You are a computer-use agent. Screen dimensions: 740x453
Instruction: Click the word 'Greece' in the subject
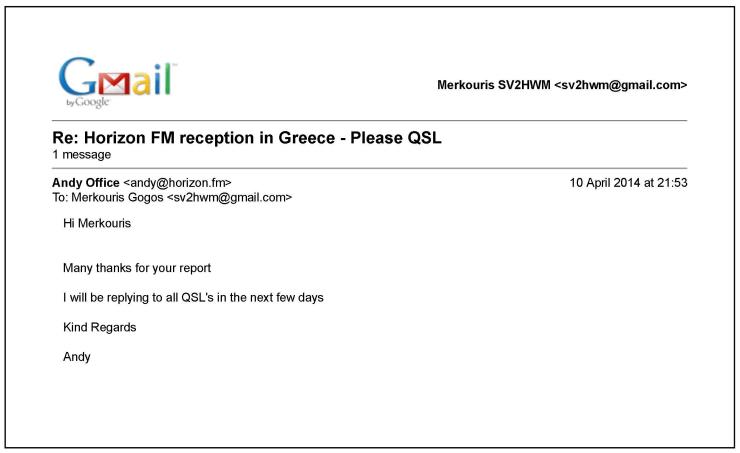[307, 138]
